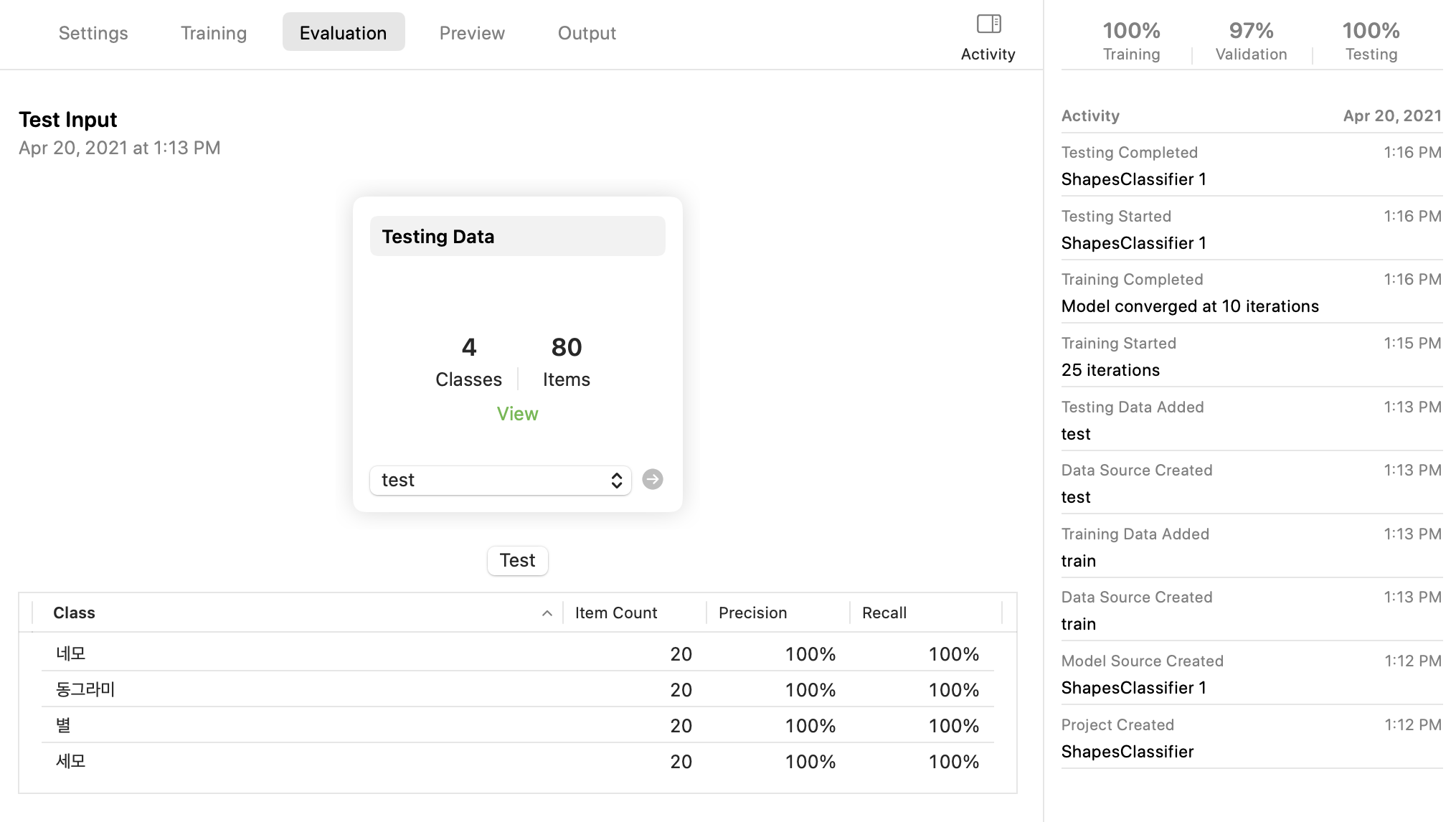Open the Output tab
This screenshot has height=822, width=1456.
(586, 33)
